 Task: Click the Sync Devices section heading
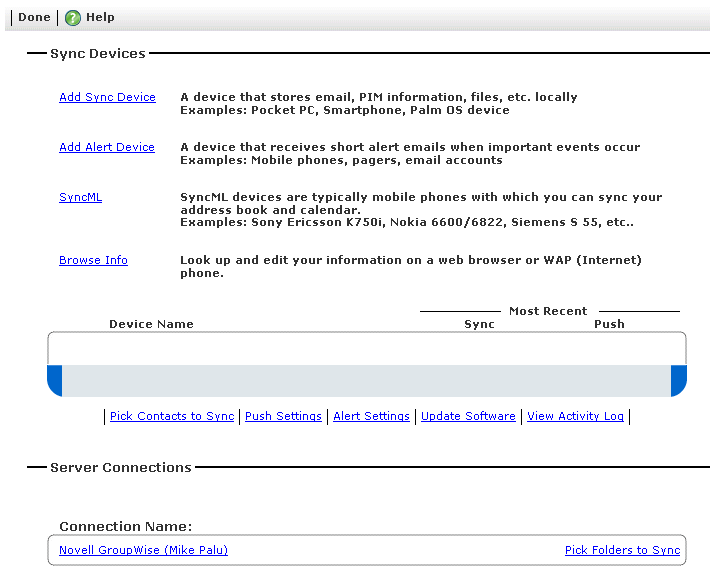point(98,53)
